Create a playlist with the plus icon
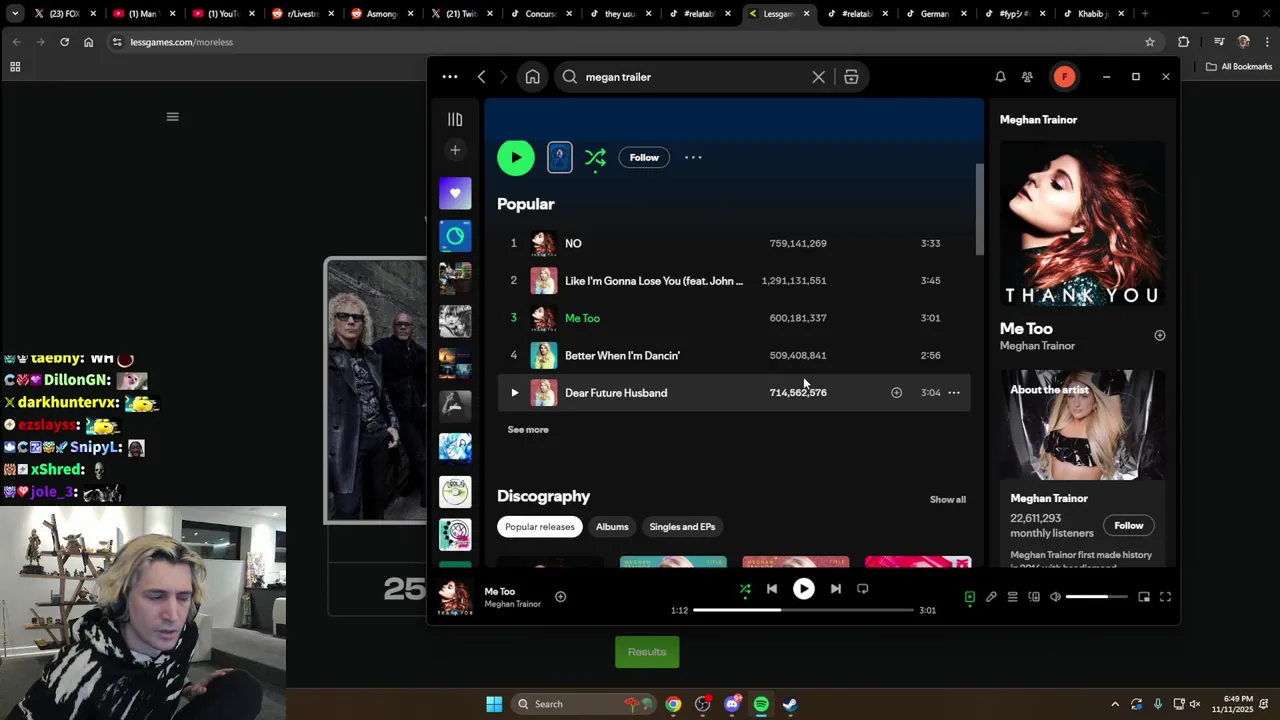 pos(455,150)
